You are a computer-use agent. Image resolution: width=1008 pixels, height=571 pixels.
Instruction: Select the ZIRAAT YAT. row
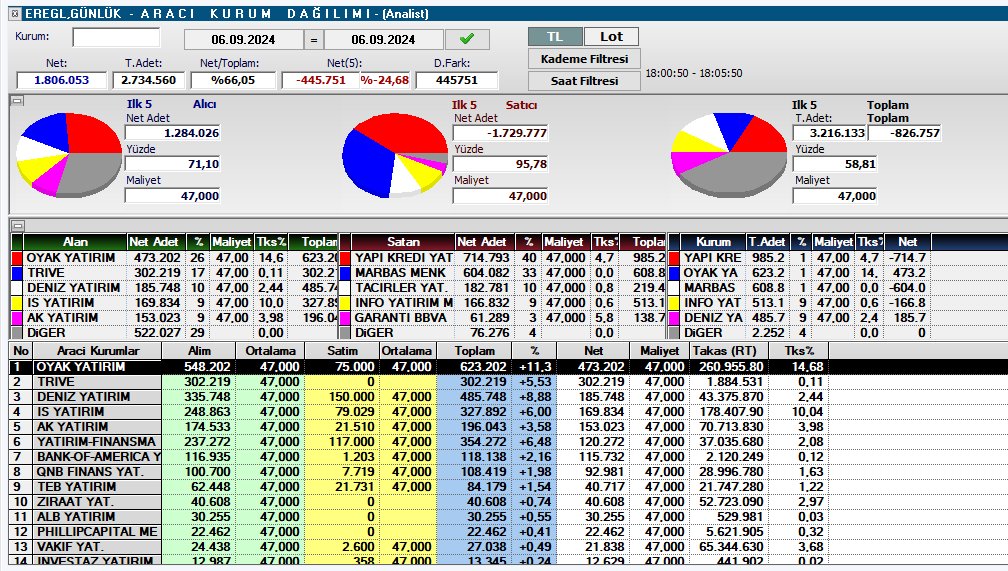(x=508, y=502)
